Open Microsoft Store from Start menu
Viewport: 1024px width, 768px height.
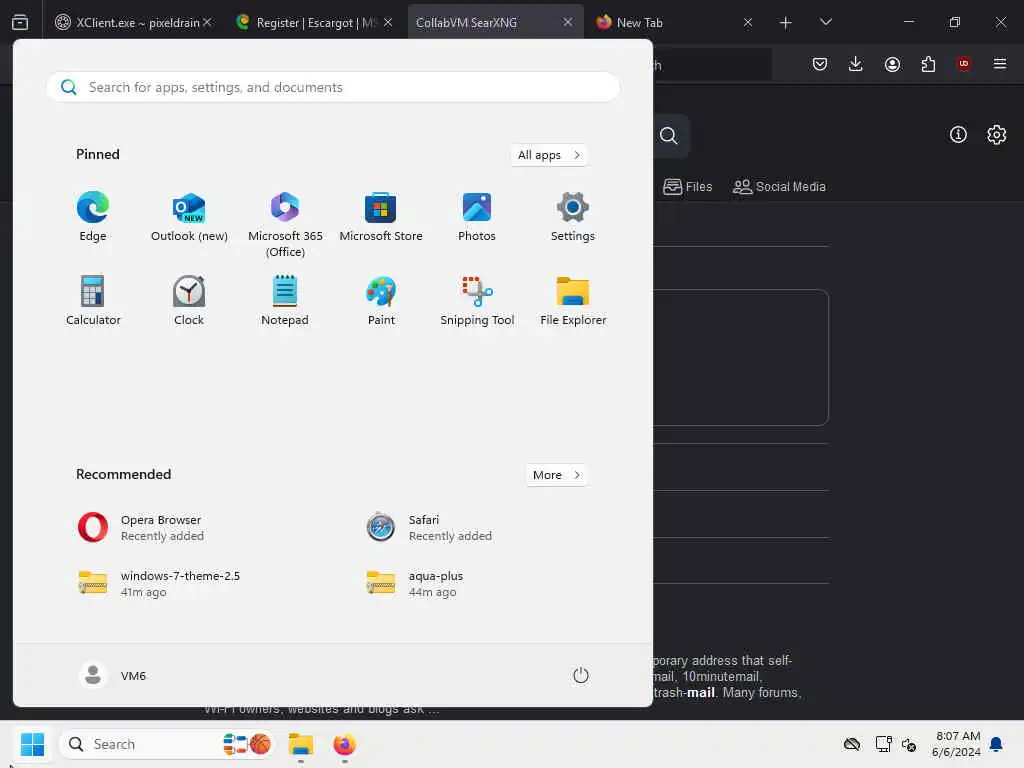381,217
